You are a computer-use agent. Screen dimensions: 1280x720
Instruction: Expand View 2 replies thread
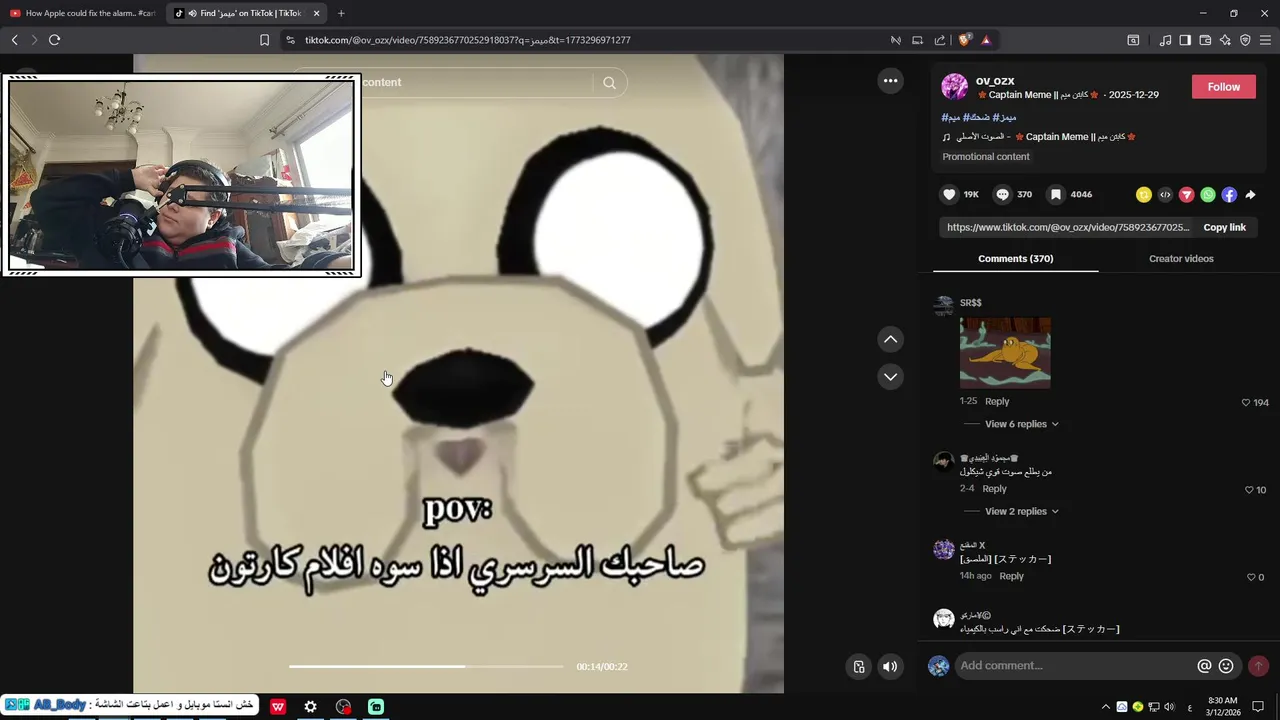(x=1021, y=511)
